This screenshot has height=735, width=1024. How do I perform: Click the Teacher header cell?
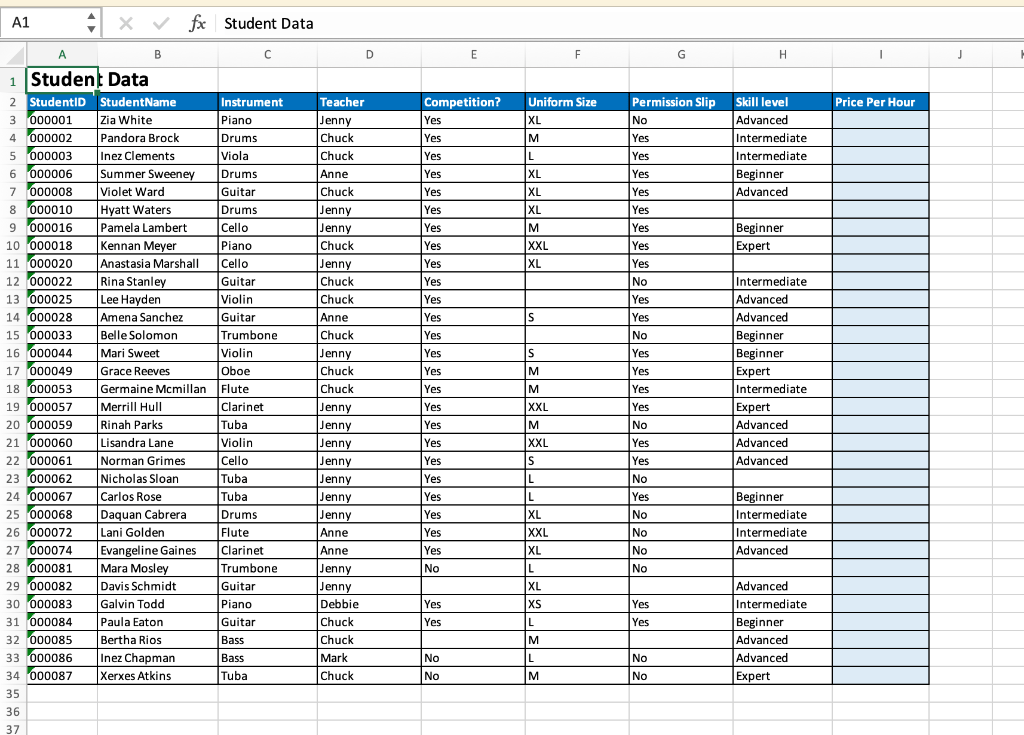point(369,102)
